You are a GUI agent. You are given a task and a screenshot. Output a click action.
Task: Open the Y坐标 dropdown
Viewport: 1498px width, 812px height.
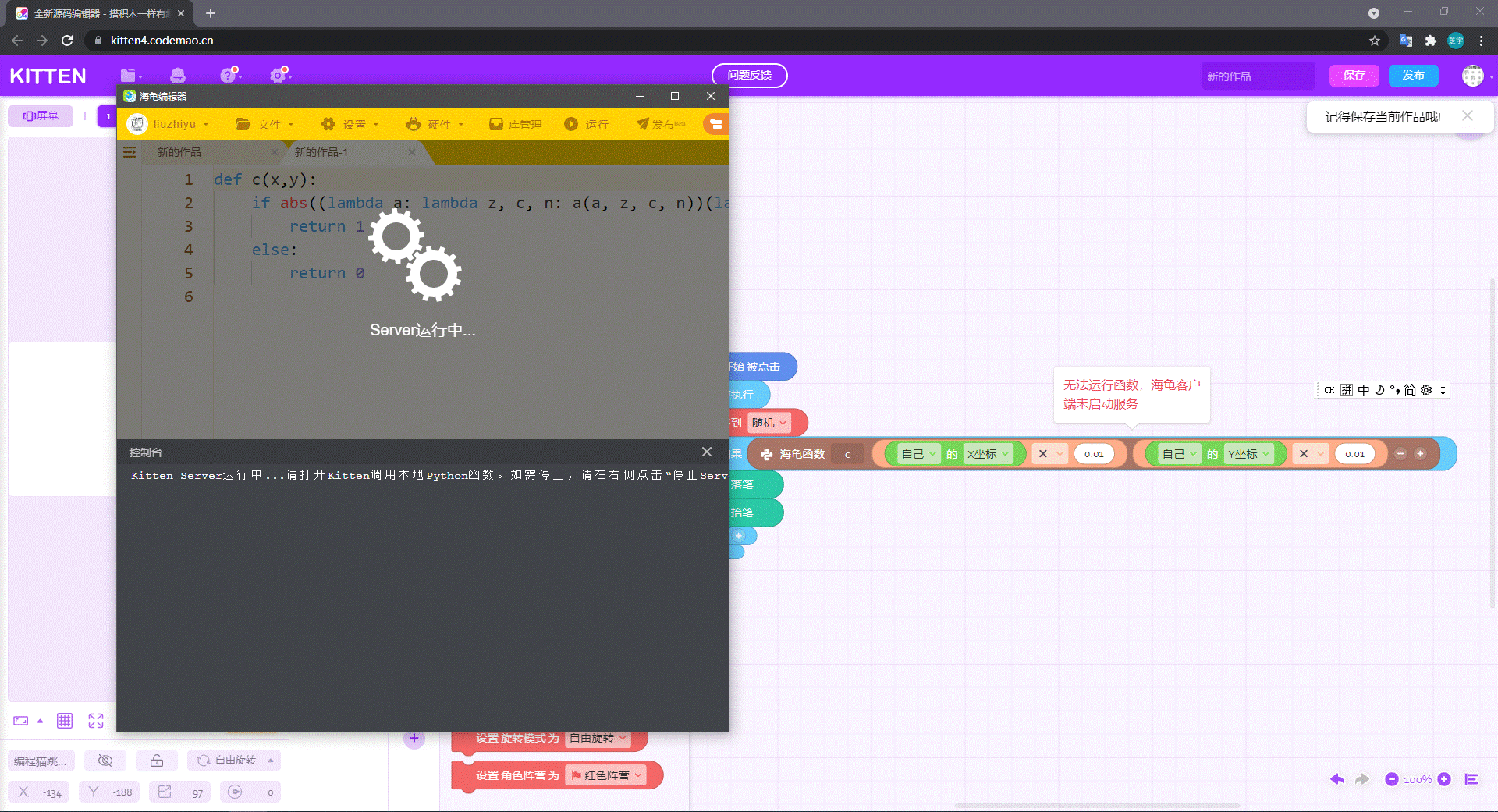click(x=1249, y=454)
